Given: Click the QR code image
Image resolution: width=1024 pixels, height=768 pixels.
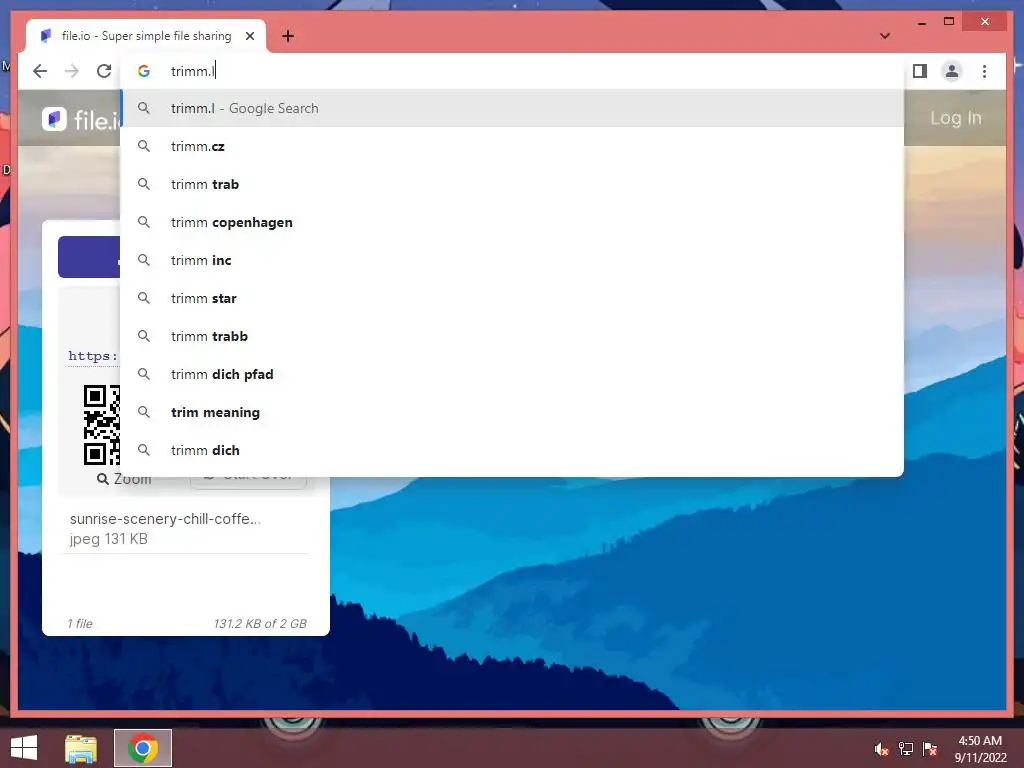Looking at the screenshot, I should coord(102,424).
